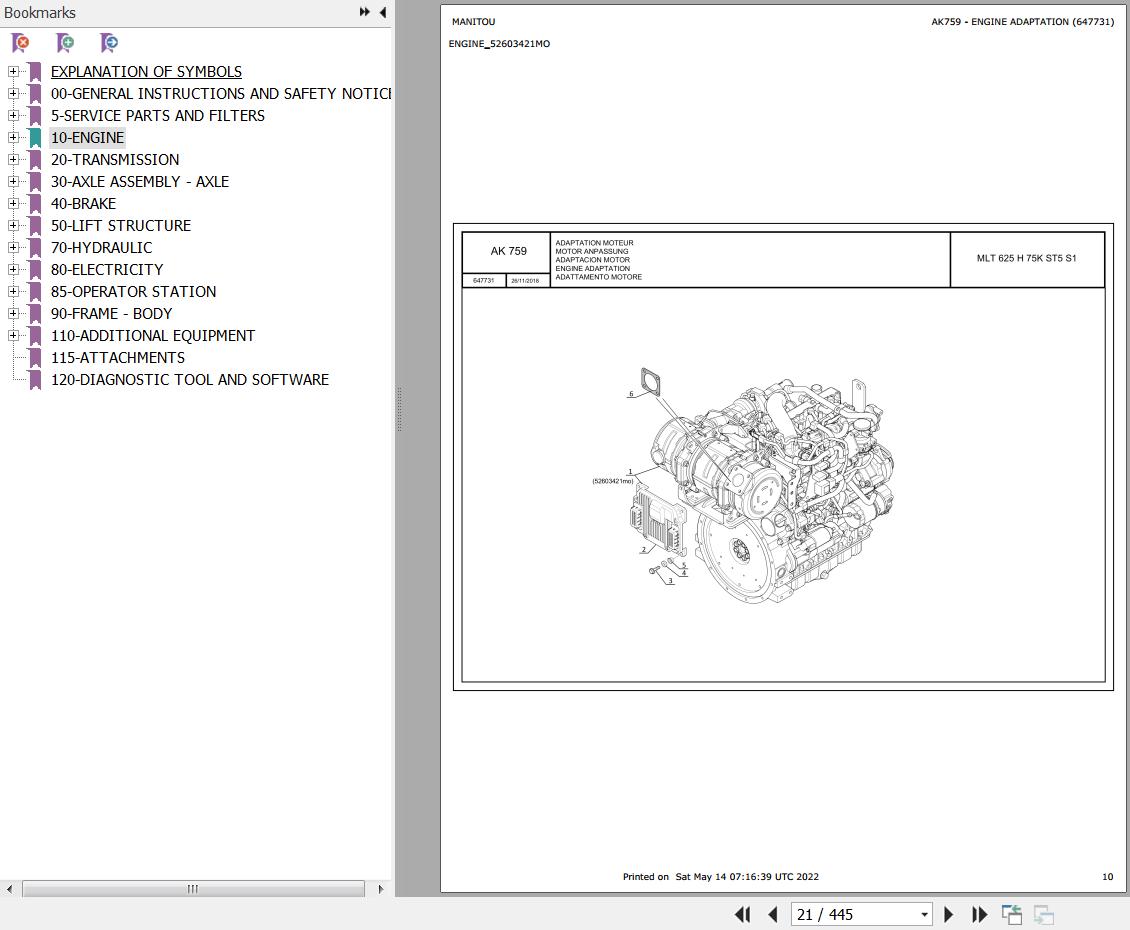1130x930 pixels.
Task: Open the page number dropdown arrow
Action: pyautogui.click(x=924, y=915)
